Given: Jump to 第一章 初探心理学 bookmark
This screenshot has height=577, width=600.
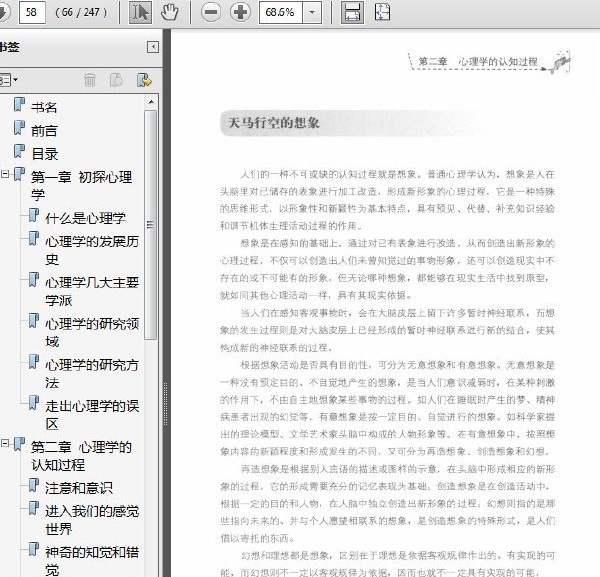Looking at the screenshot, I should [82, 186].
